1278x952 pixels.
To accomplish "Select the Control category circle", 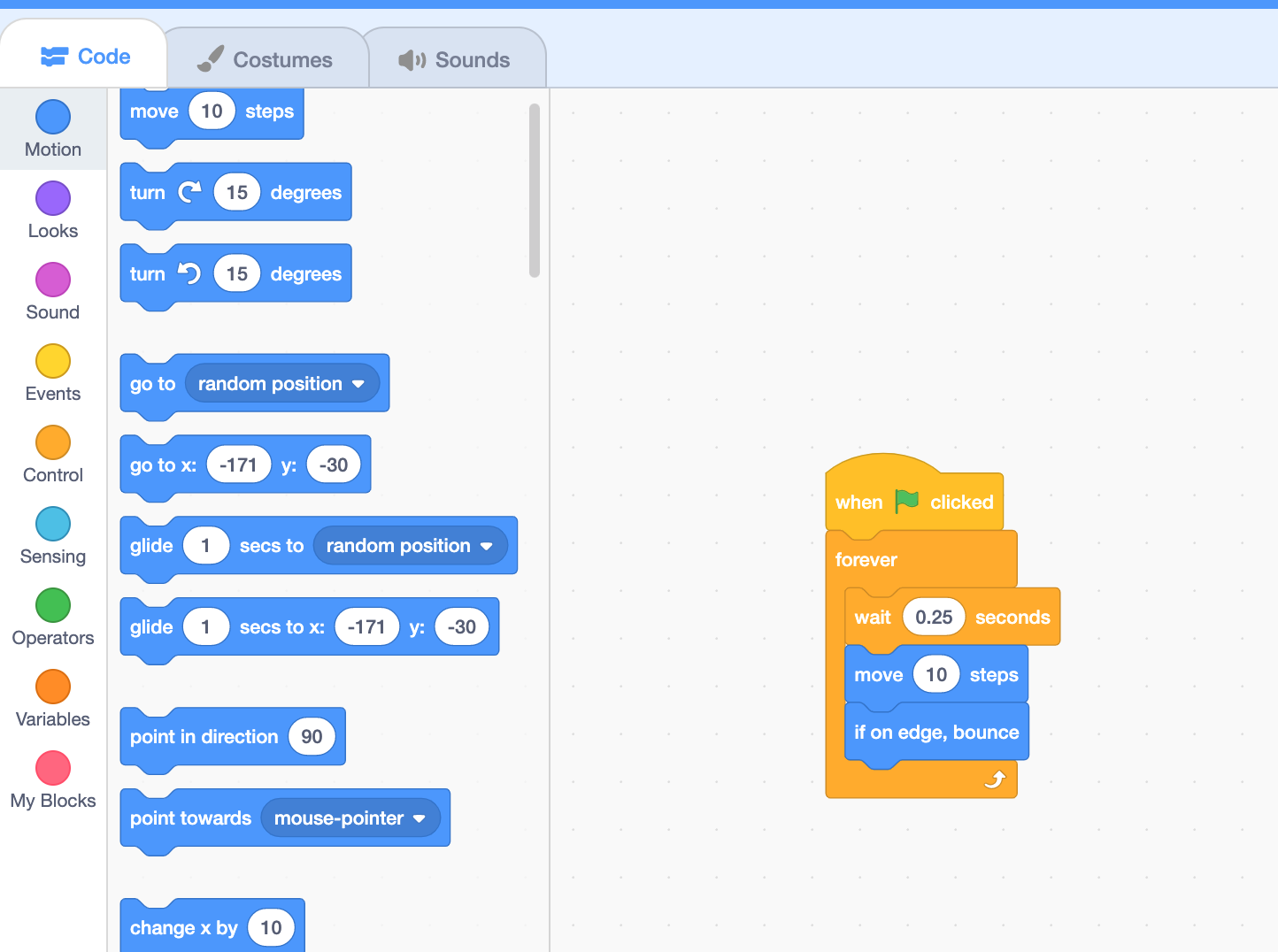I will [x=53, y=442].
